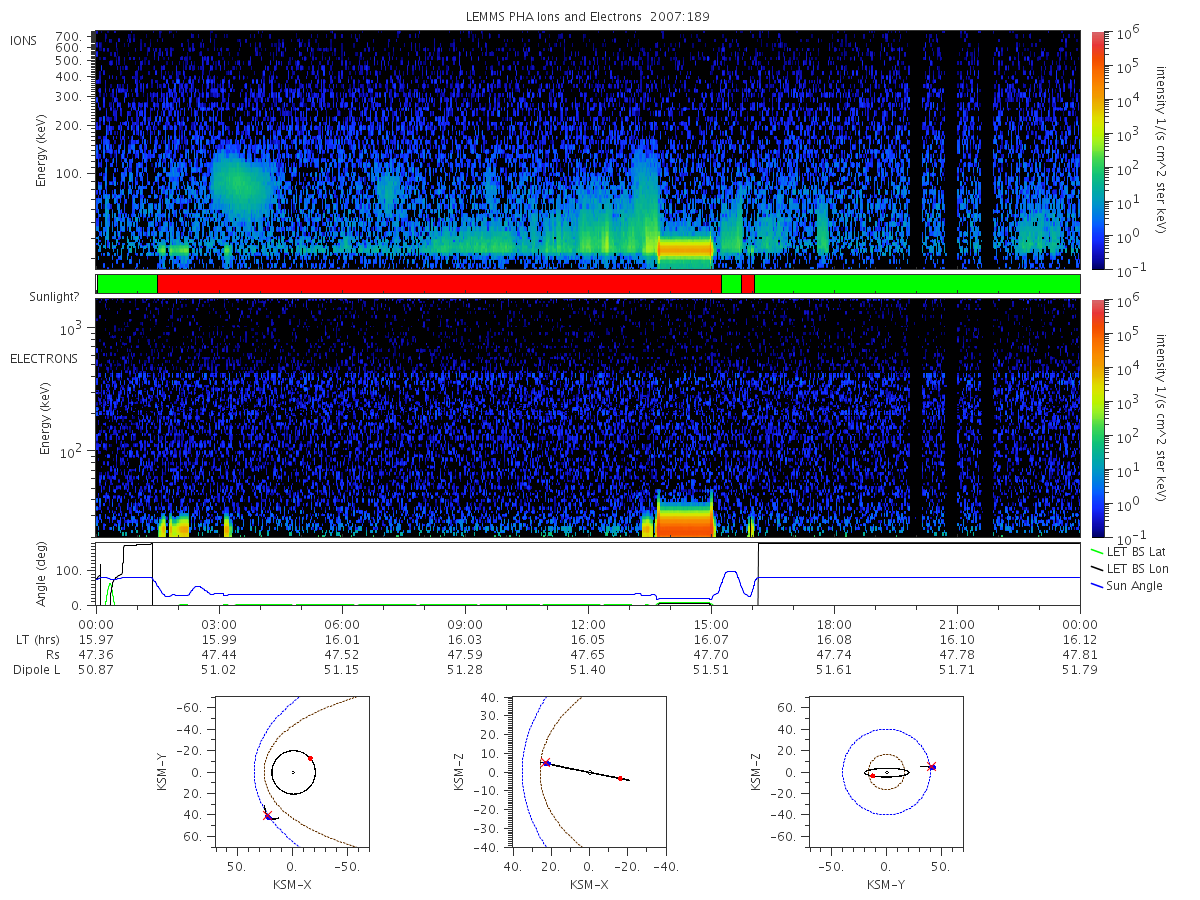Click the "15:00" time tick label
This screenshot has width=1200, height=900.
[711, 626]
